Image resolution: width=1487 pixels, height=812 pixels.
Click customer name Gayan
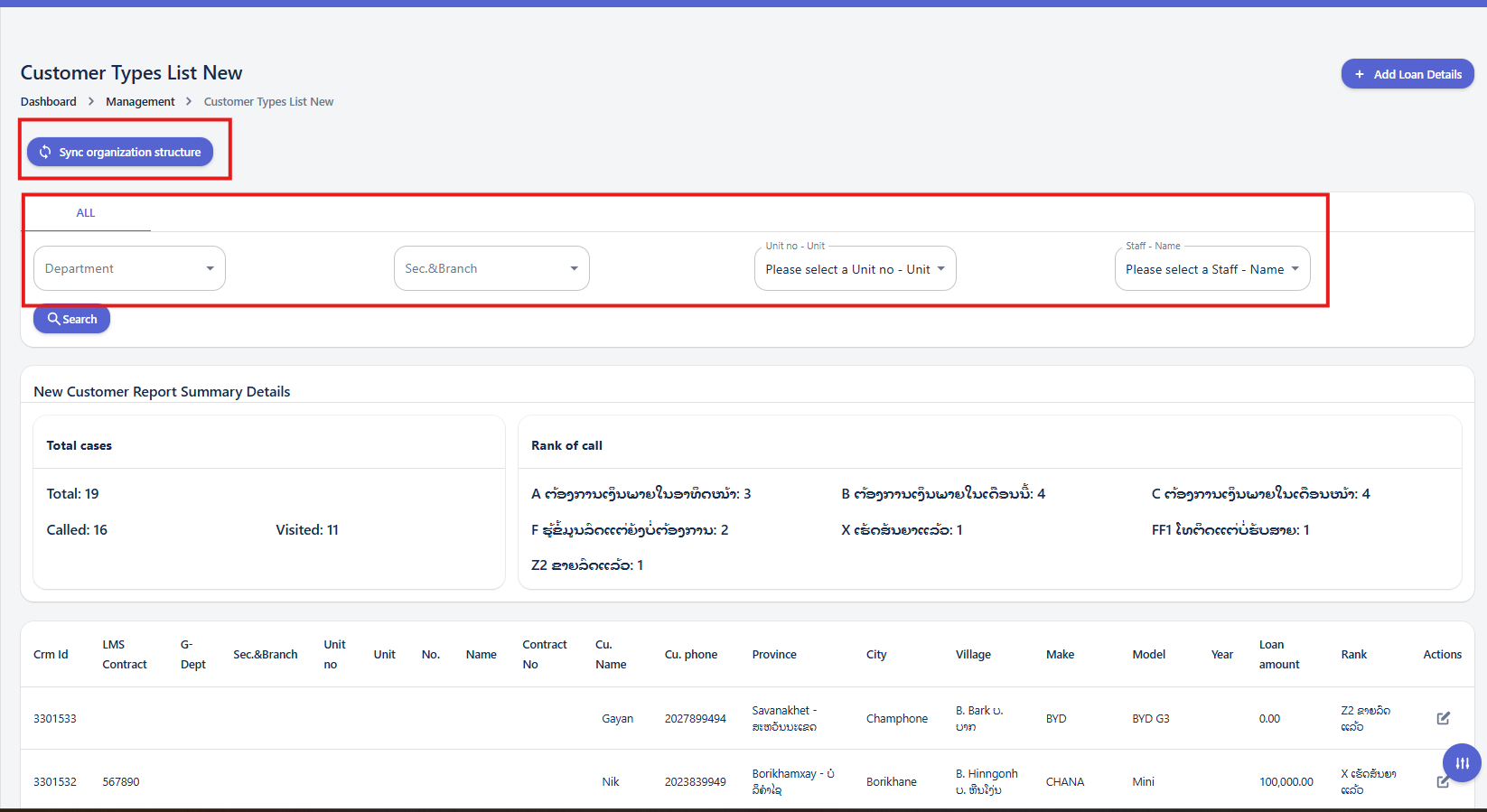pos(618,719)
